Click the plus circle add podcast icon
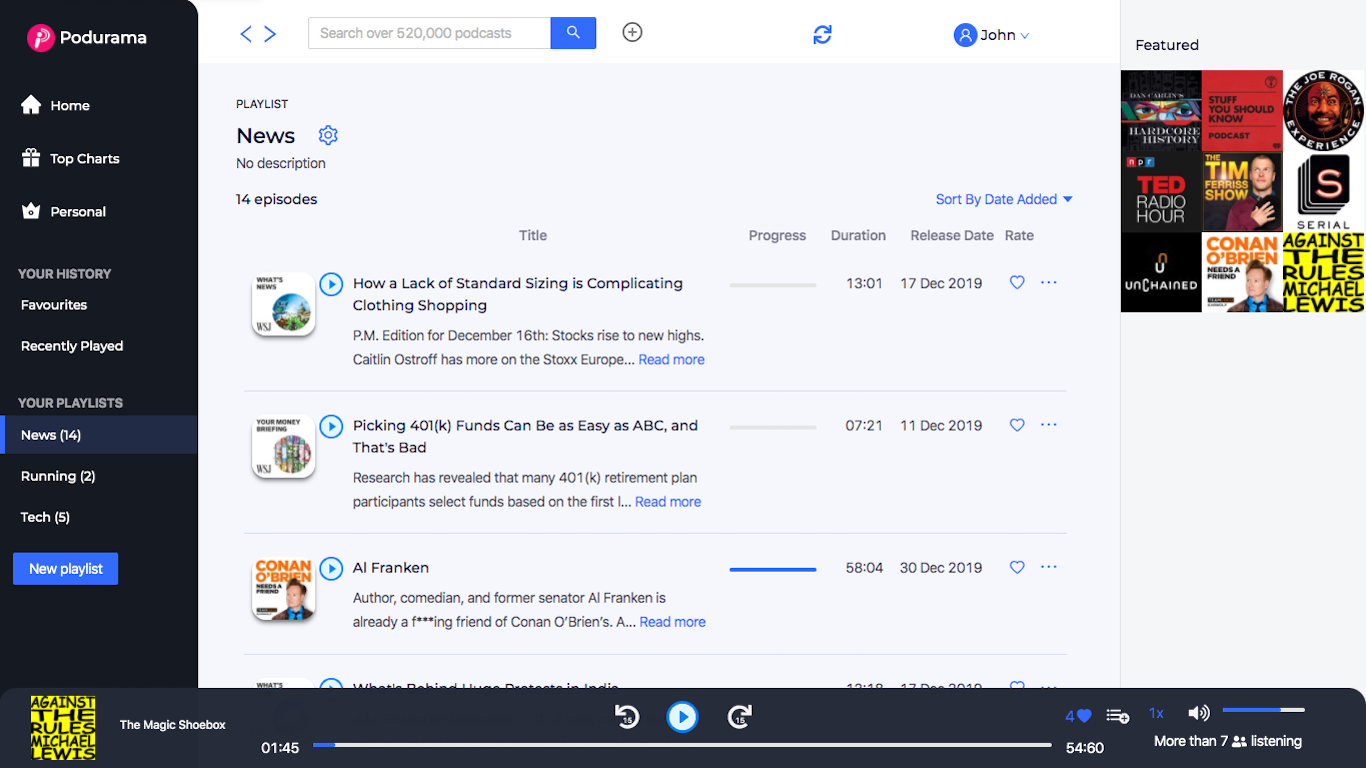Image resolution: width=1366 pixels, height=768 pixels. [632, 32]
